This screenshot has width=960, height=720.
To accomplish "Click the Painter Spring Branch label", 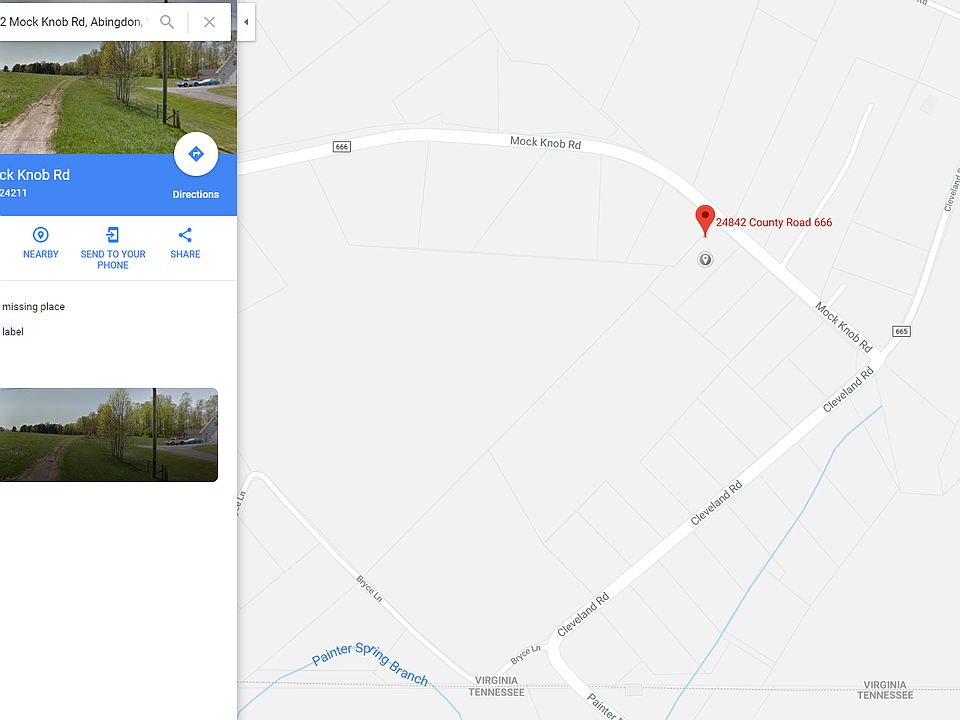I will click(370, 663).
